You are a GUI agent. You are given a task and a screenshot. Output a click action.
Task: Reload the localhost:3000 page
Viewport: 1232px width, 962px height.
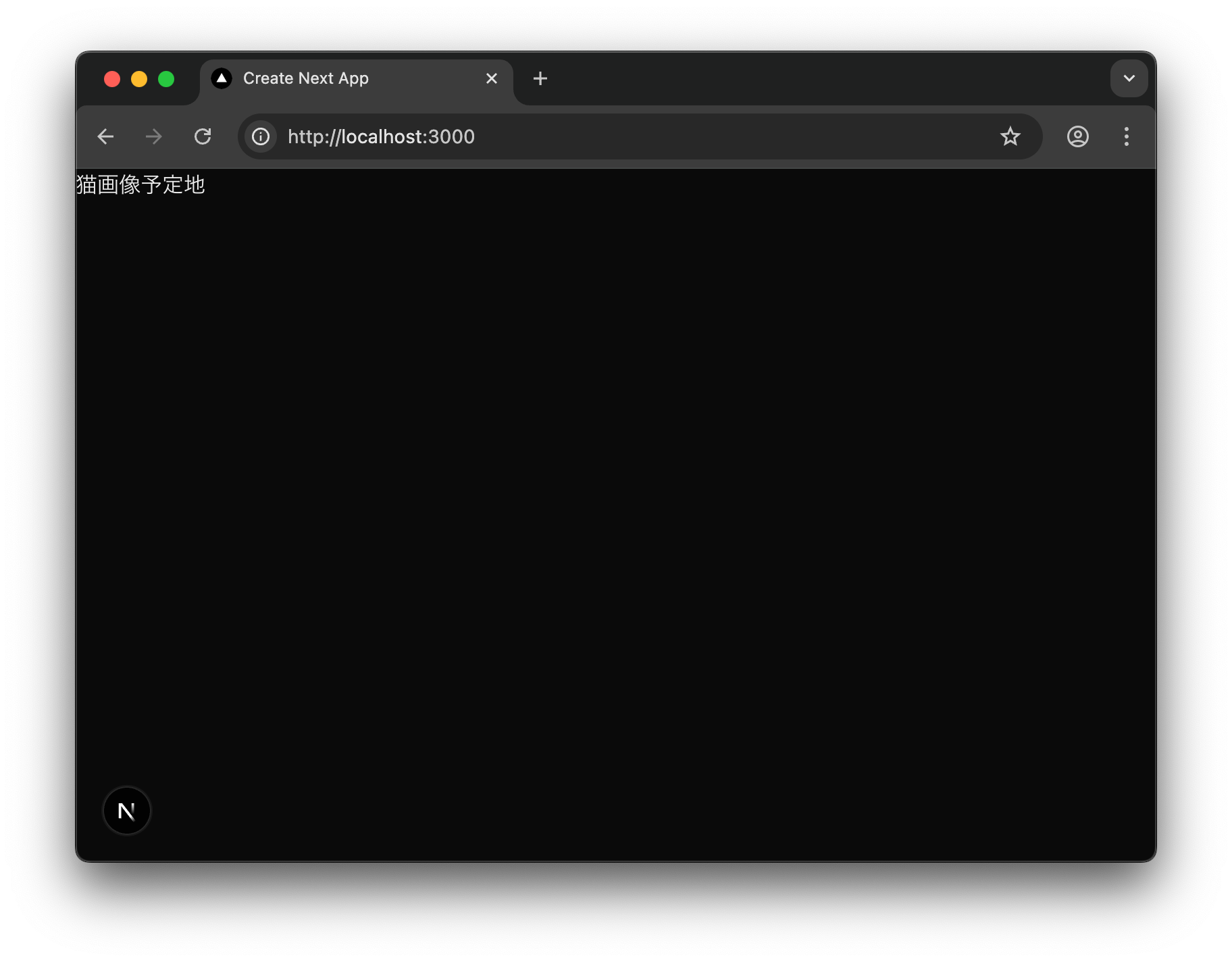click(203, 136)
